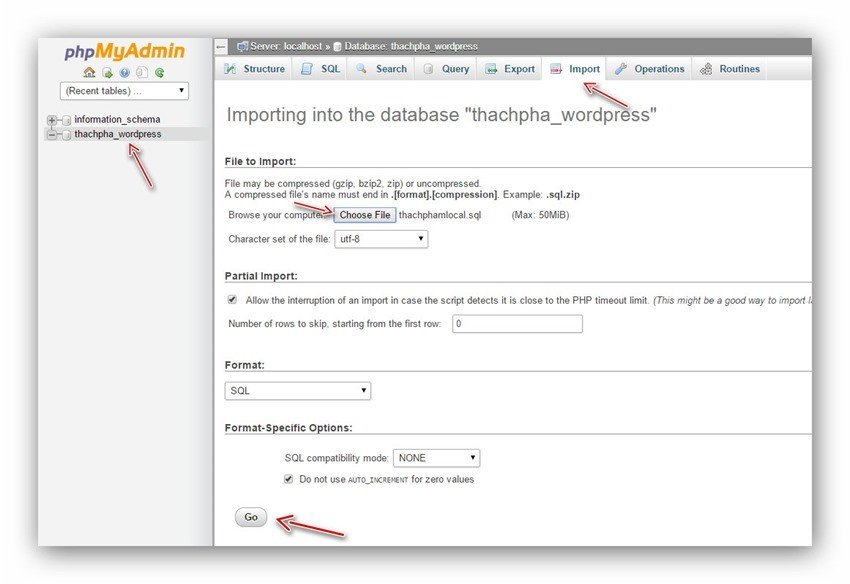Collapse the navigation panel arrow icon
The width and height of the screenshot is (850, 584).
pos(222,46)
